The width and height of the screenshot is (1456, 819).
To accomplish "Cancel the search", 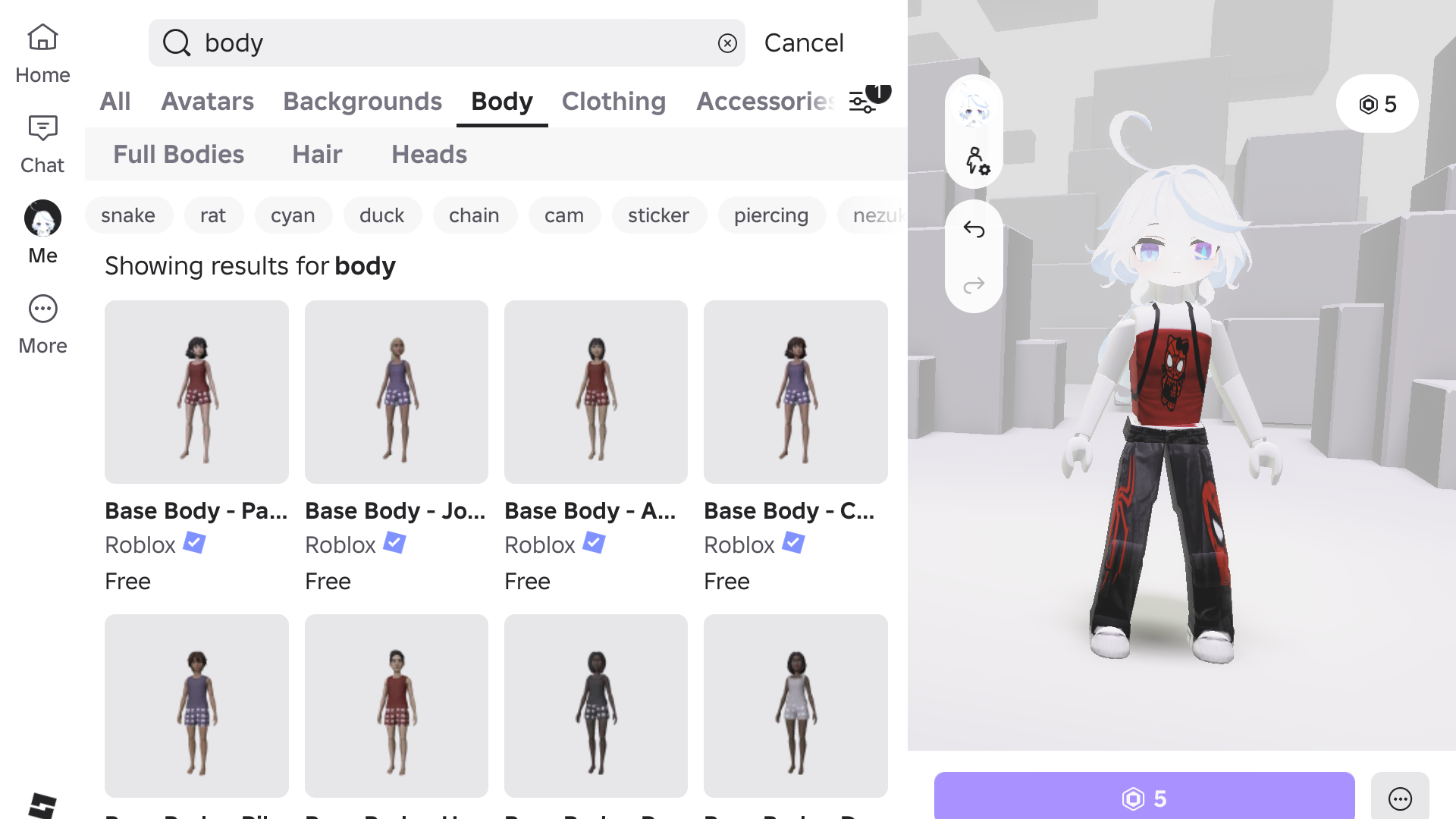I will 804,43.
